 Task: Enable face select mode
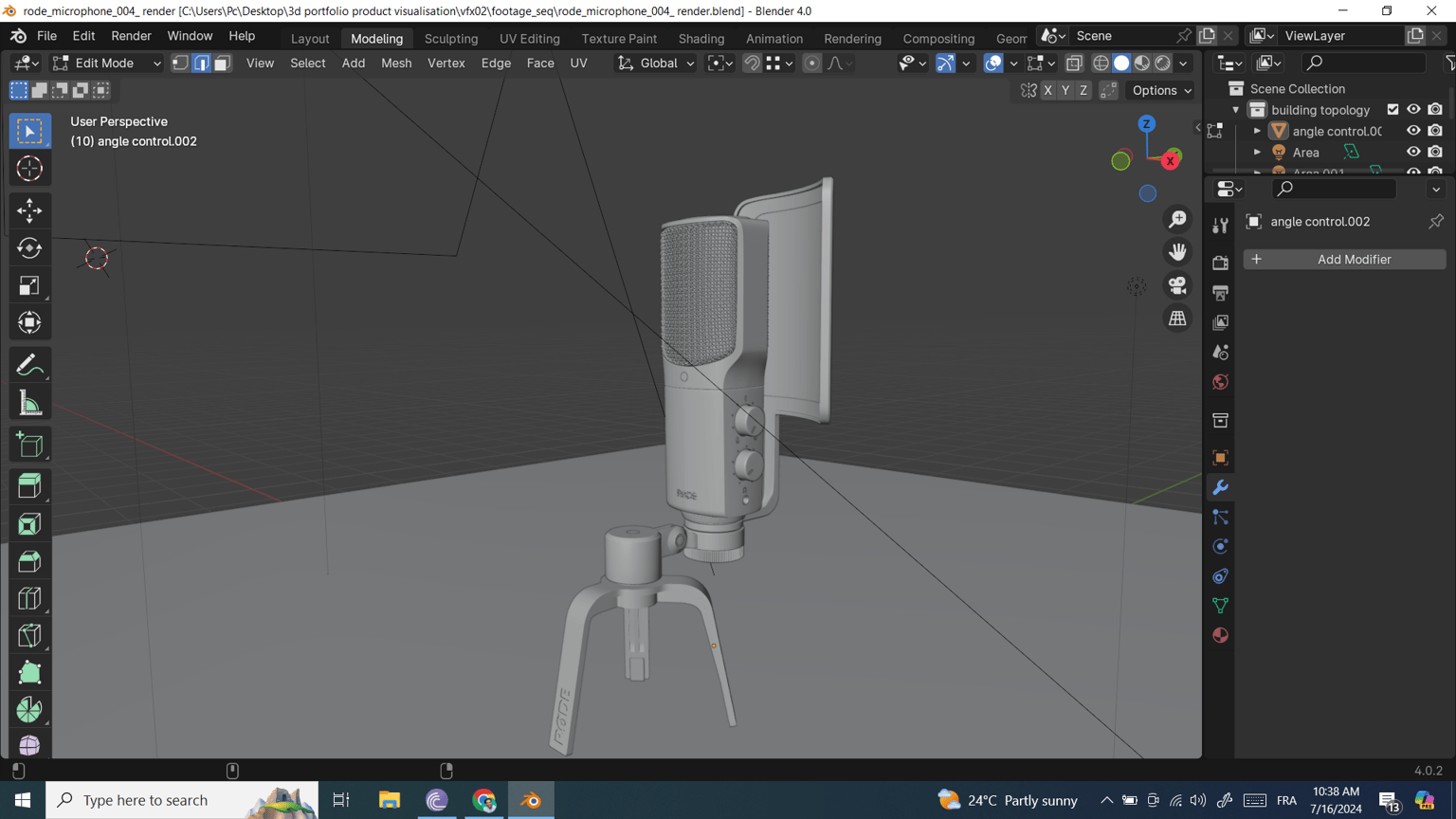tap(222, 64)
